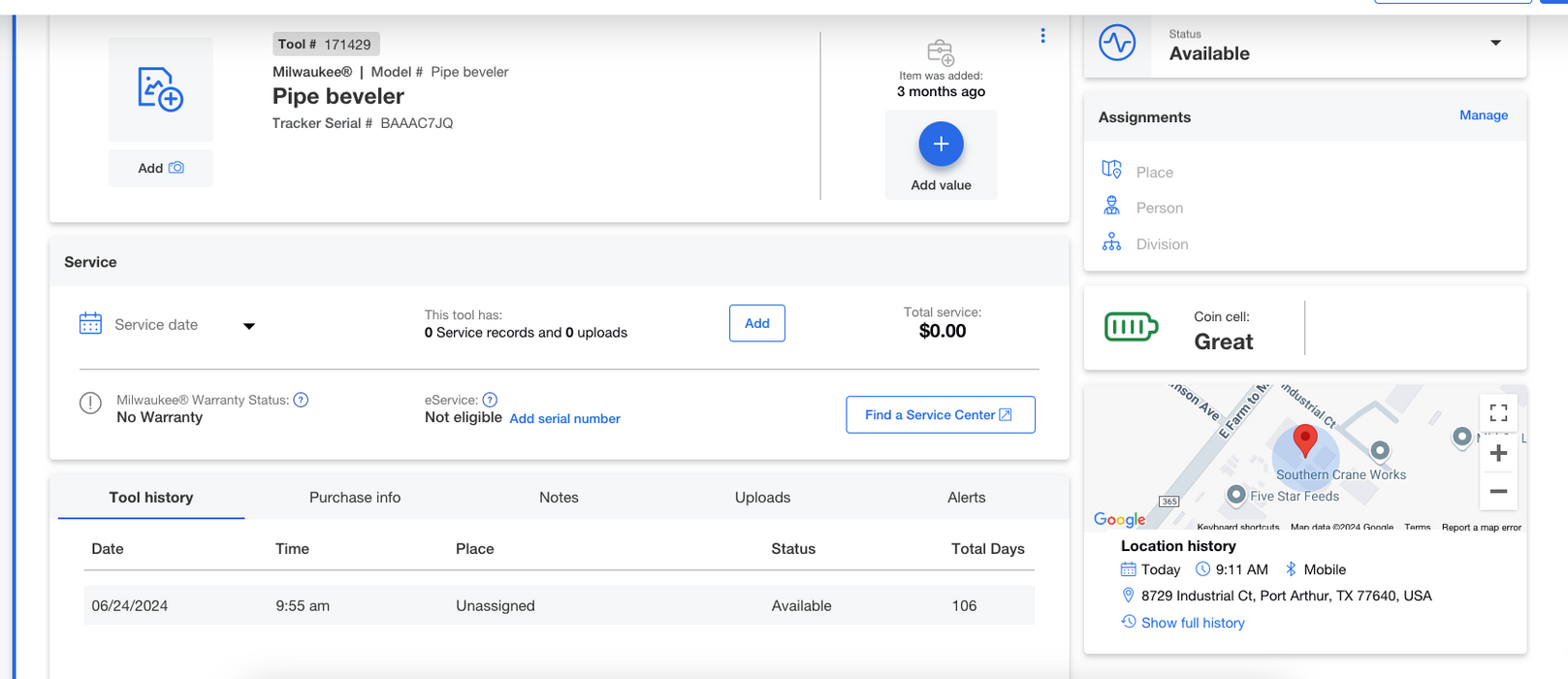The height and width of the screenshot is (679, 1568).
Task: Click the red location pin on map
Action: (1305, 439)
